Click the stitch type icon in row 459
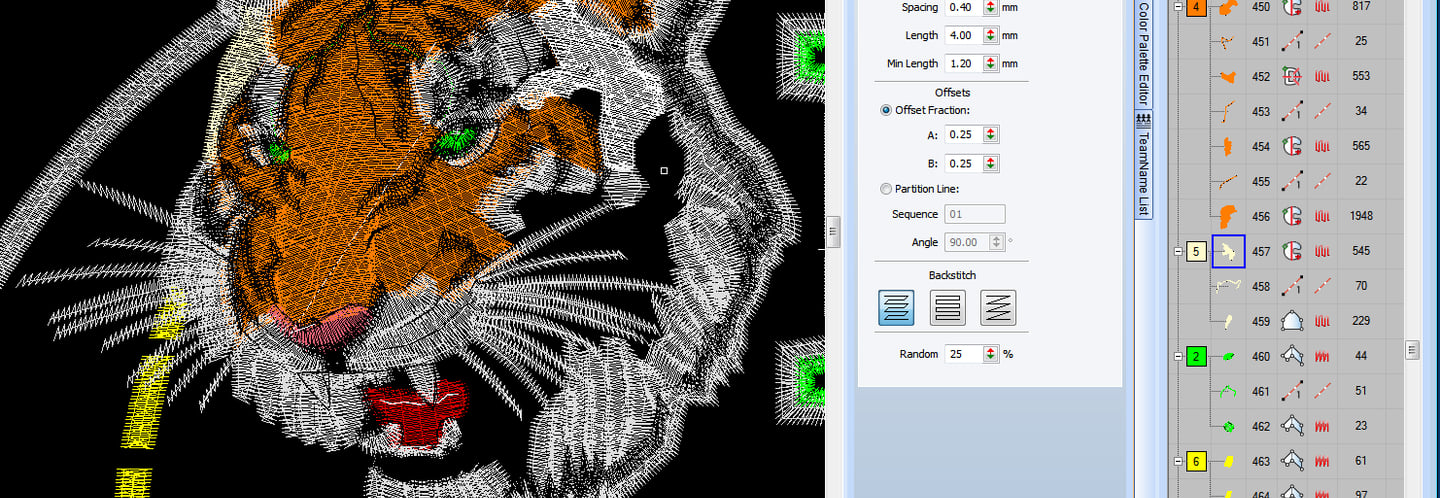The image size is (1440, 498). point(1324,321)
